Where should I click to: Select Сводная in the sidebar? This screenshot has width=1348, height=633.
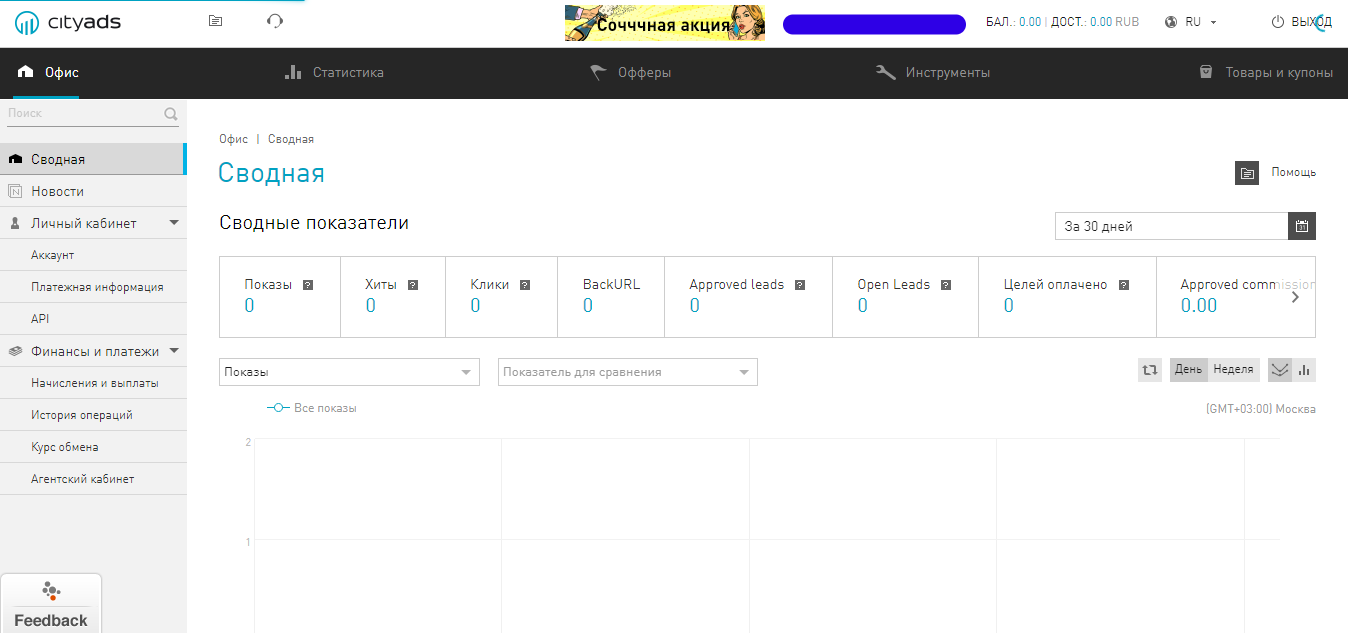[93, 159]
